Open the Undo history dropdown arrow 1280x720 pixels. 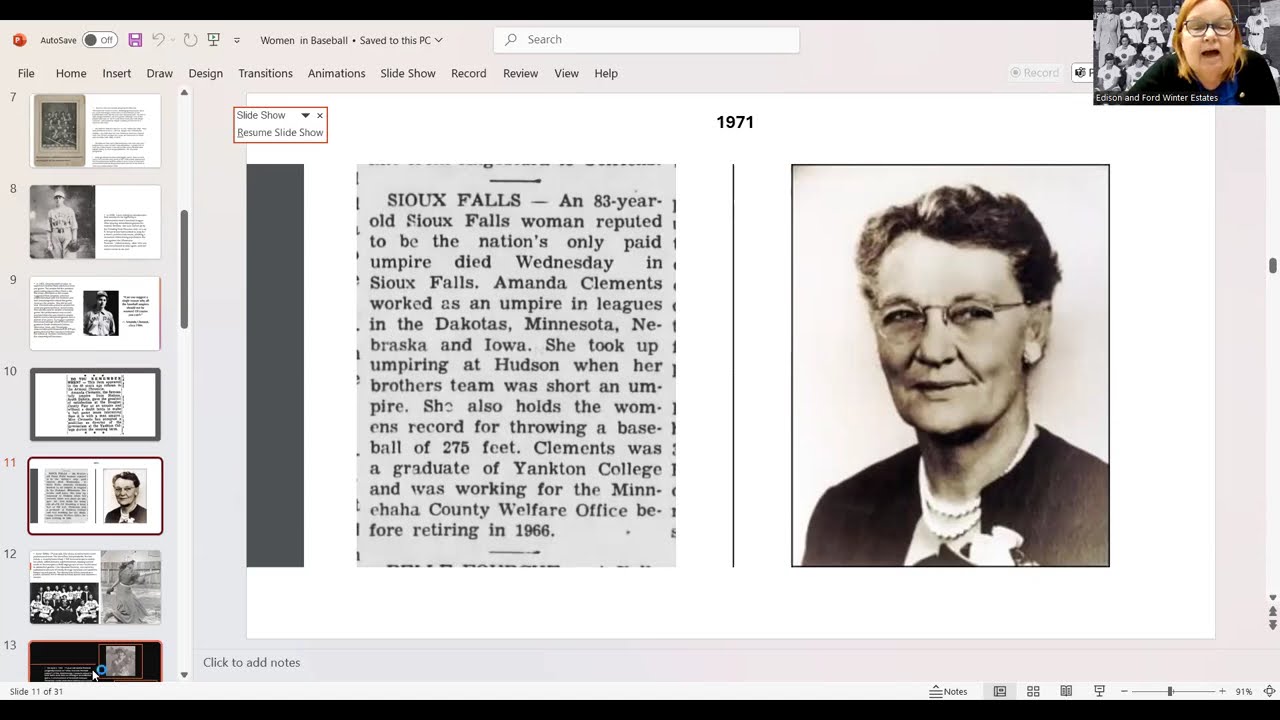pyautogui.click(x=172, y=40)
